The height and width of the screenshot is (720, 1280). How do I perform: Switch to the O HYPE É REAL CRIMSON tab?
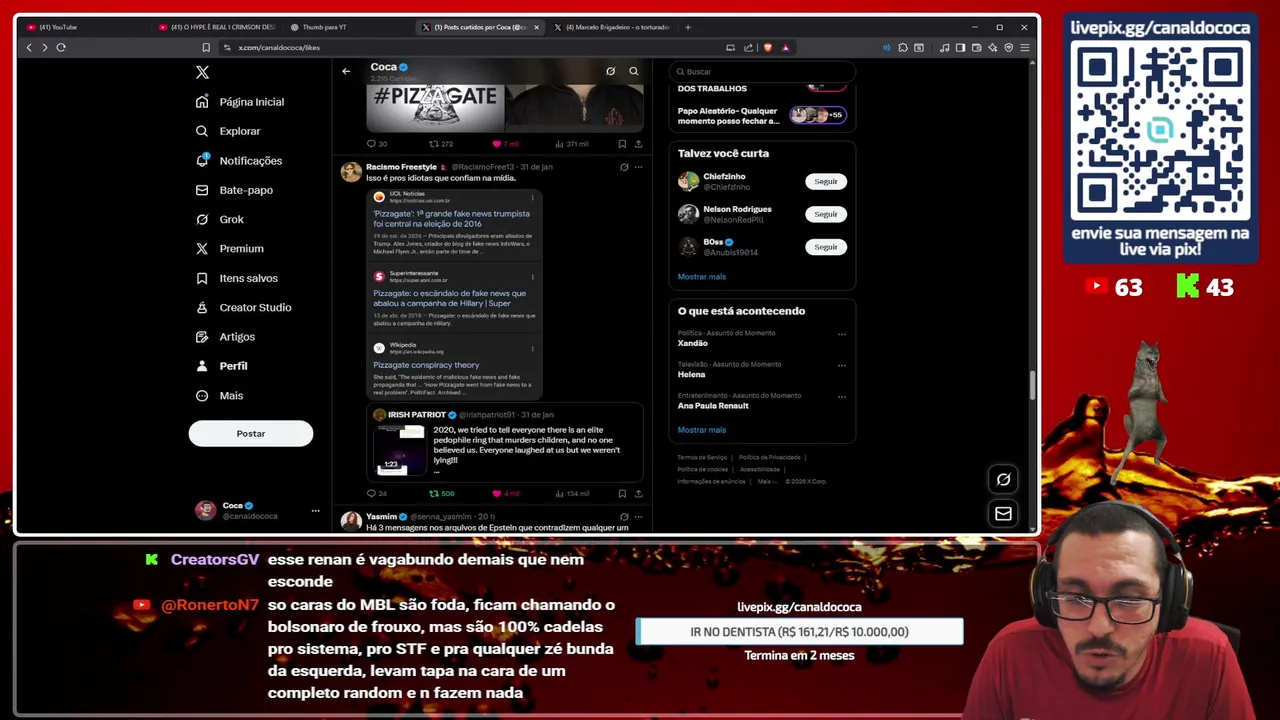pos(217,27)
